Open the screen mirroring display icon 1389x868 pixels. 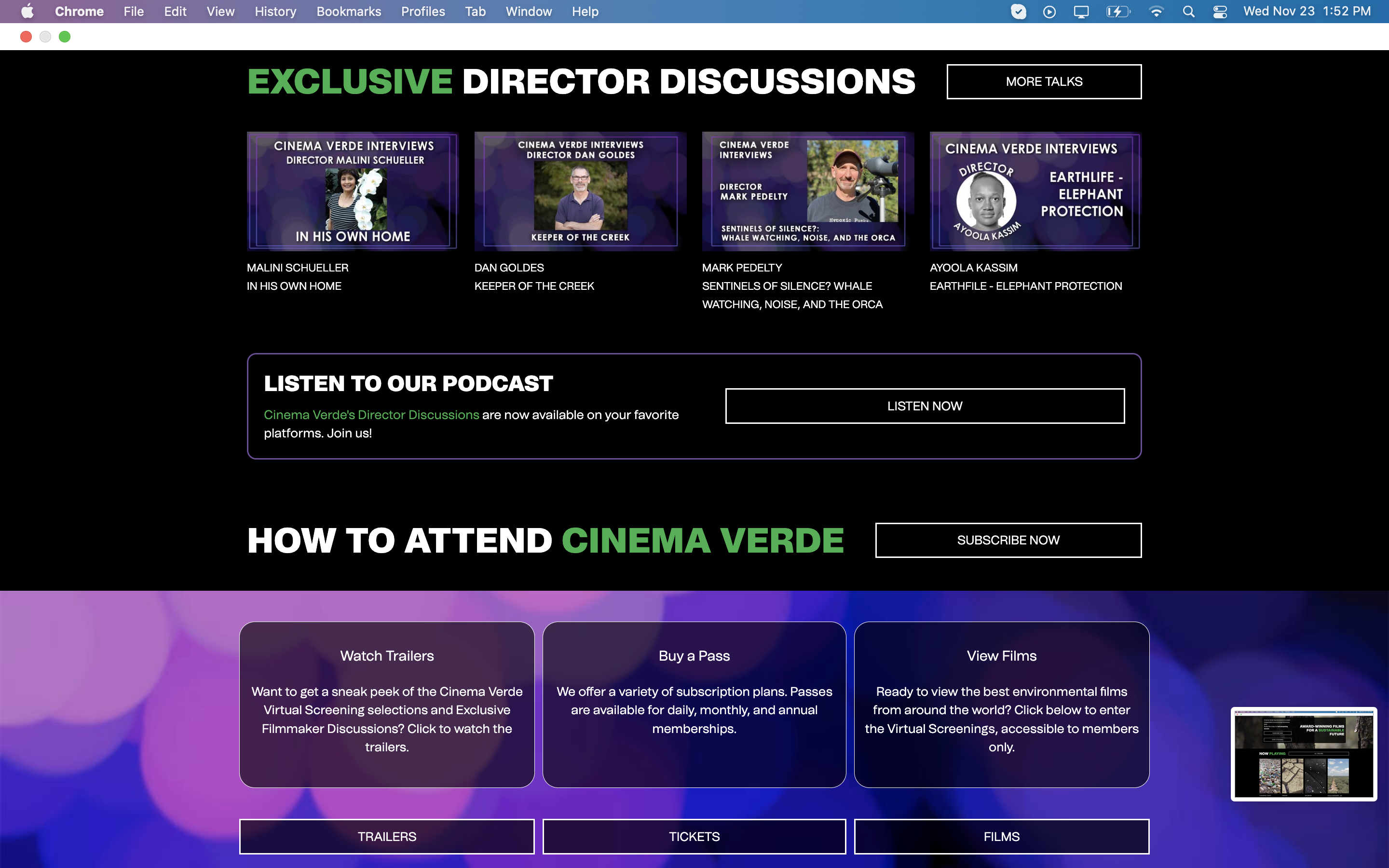[1081, 12]
